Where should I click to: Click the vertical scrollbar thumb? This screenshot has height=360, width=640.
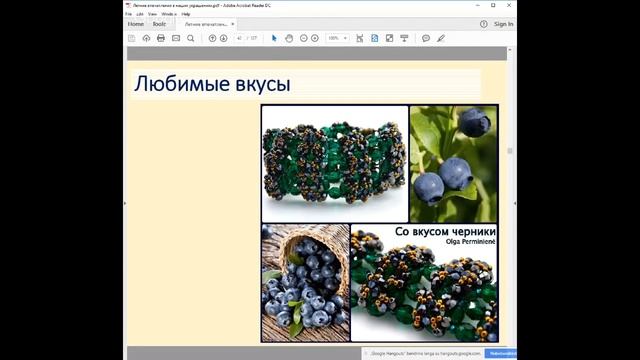[x=510, y=151]
